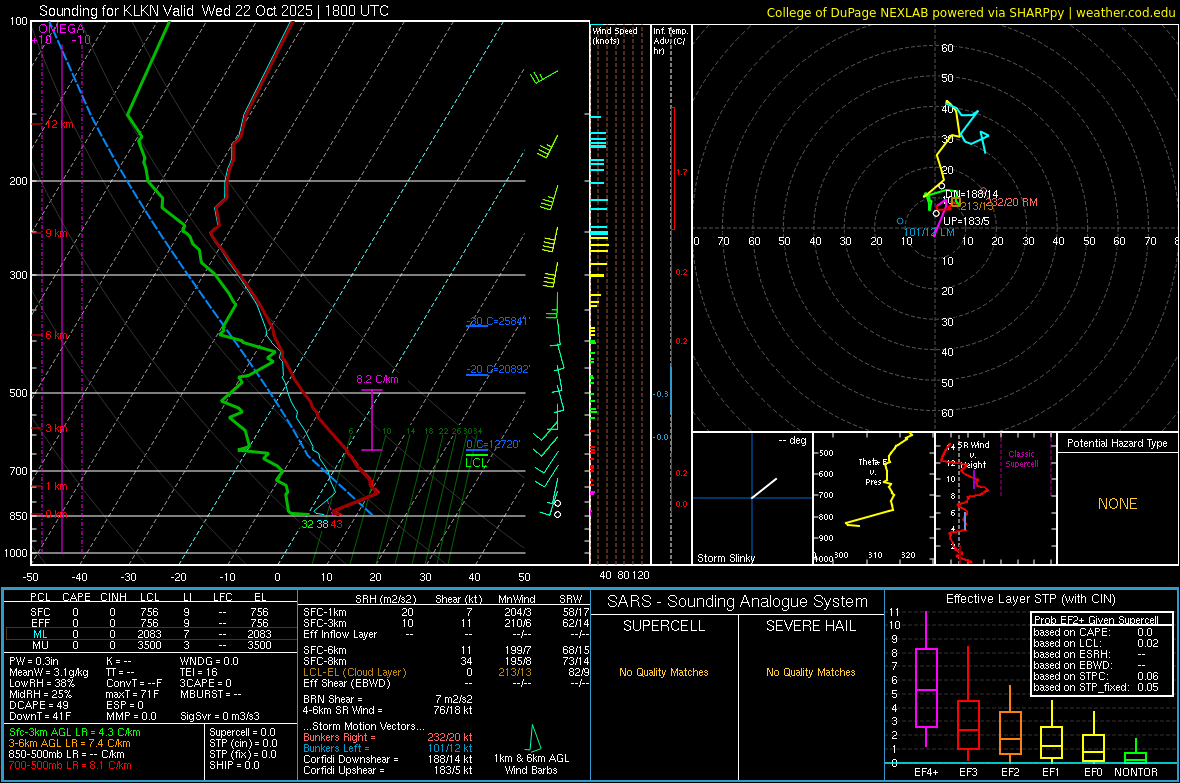Select the '232/20 RM' hodograph label

[x=1011, y=202]
